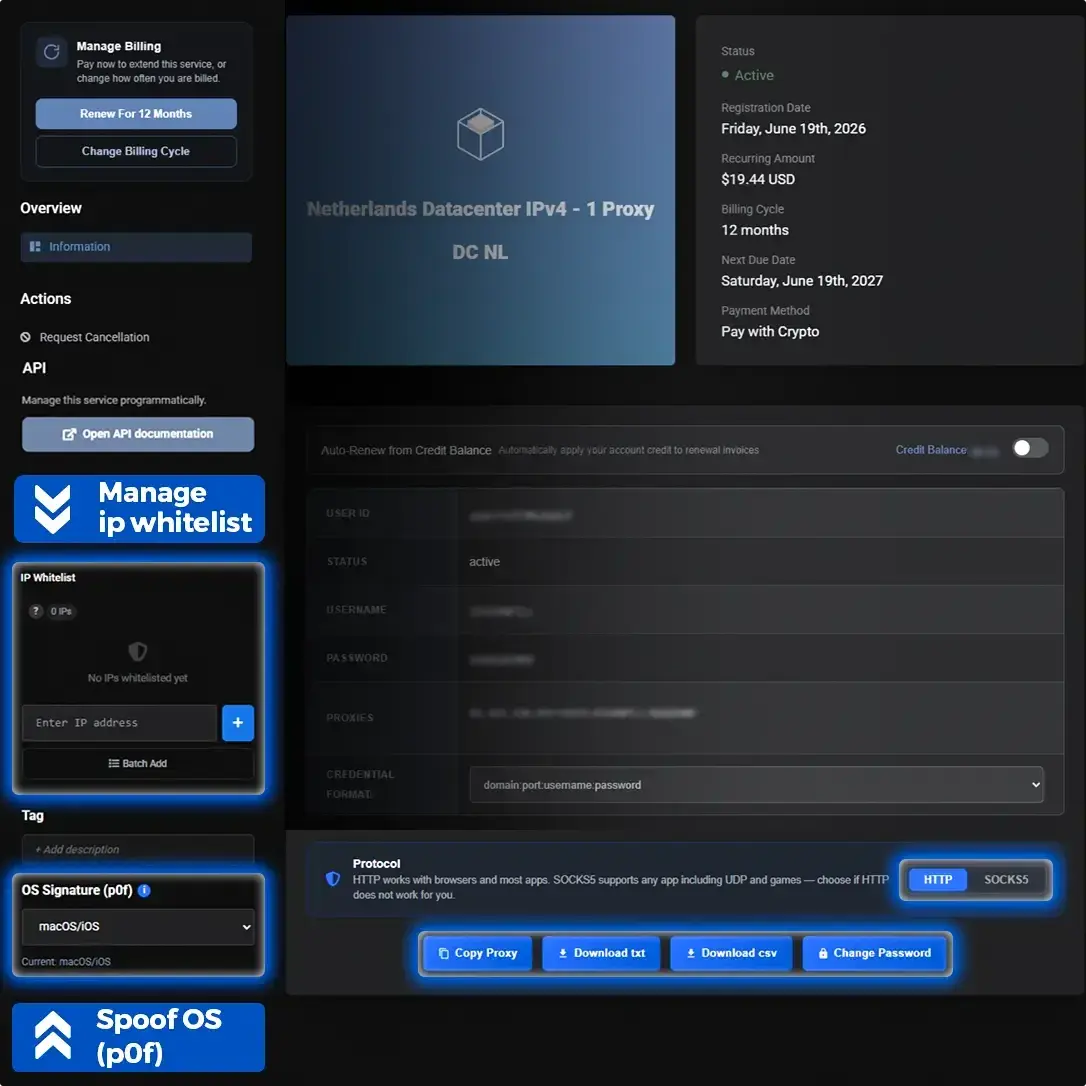
Task: Click the Manage Billing refresh icon
Action: (51, 52)
